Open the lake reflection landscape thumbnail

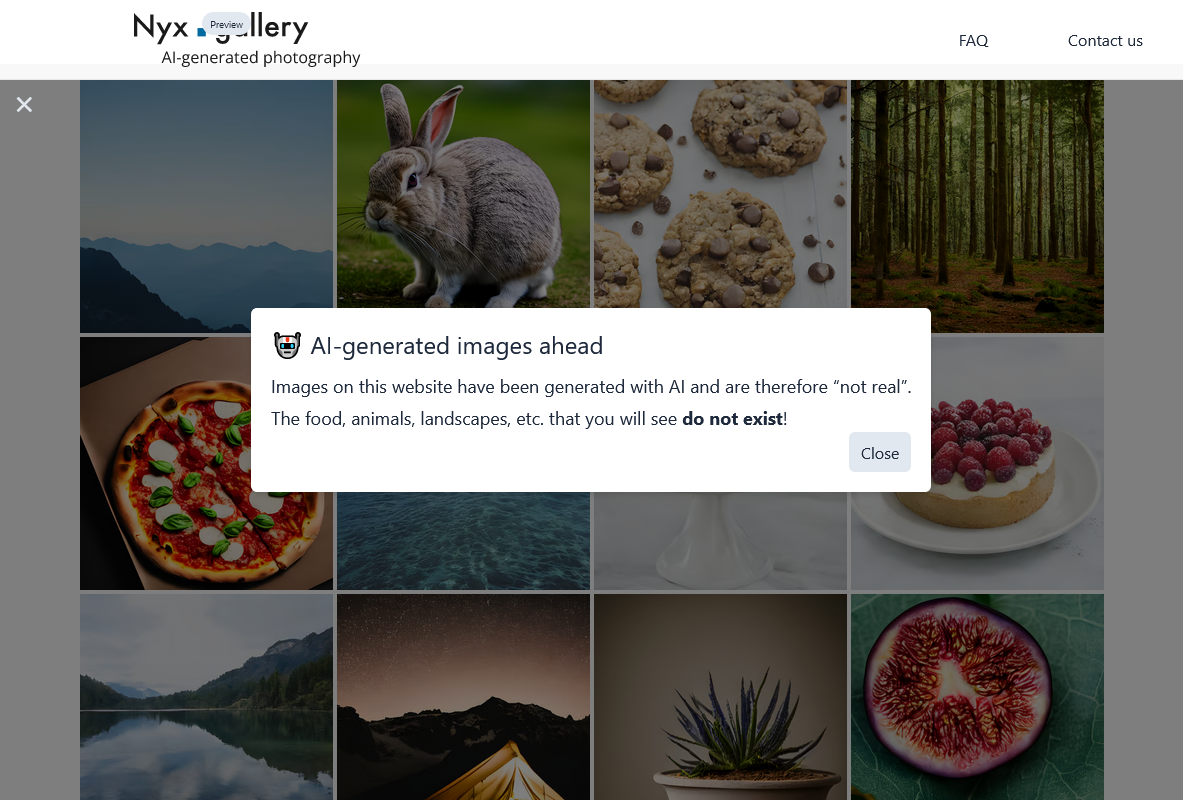pyautogui.click(x=206, y=697)
